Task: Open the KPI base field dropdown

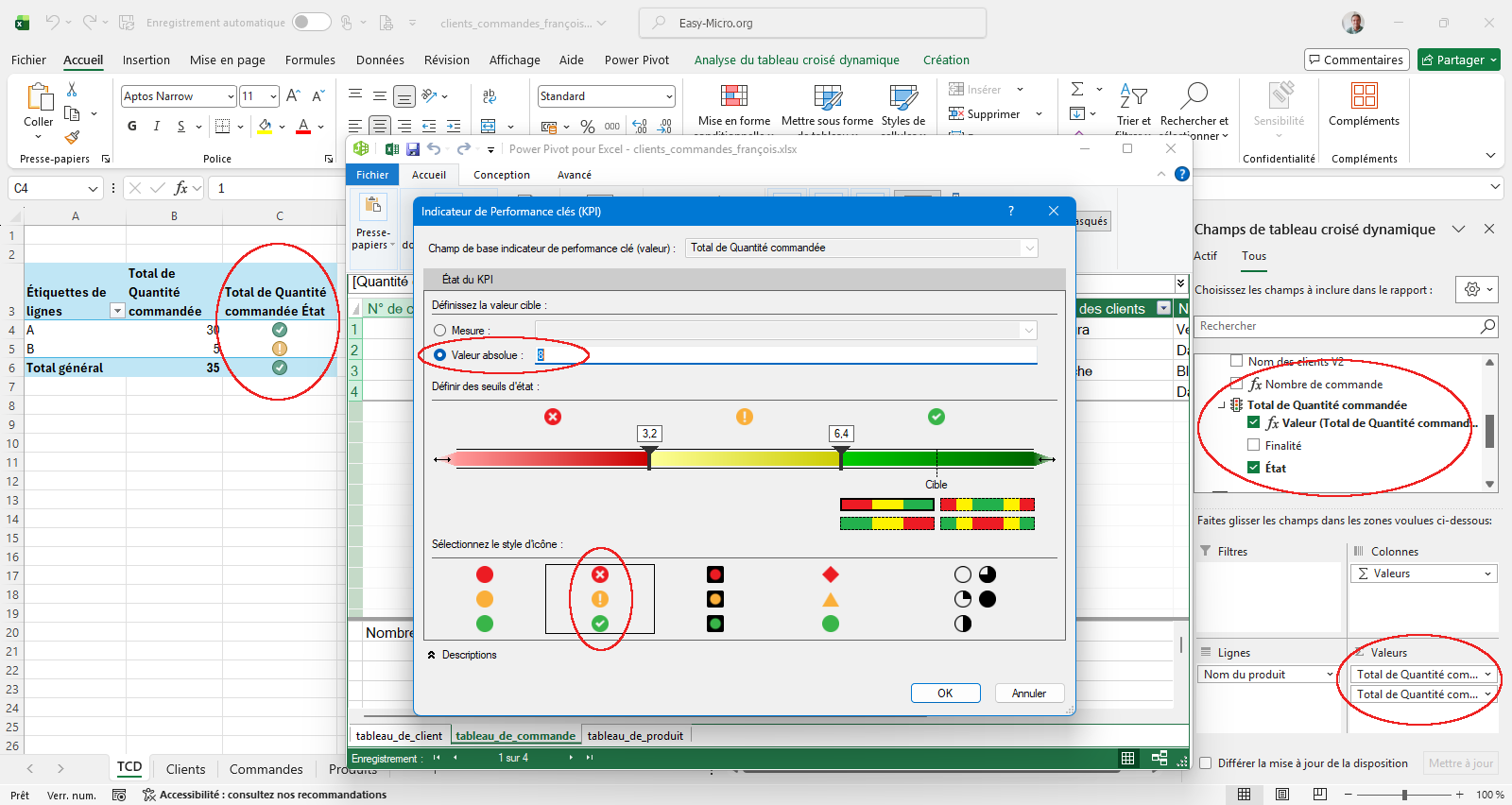Action: (x=1028, y=248)
